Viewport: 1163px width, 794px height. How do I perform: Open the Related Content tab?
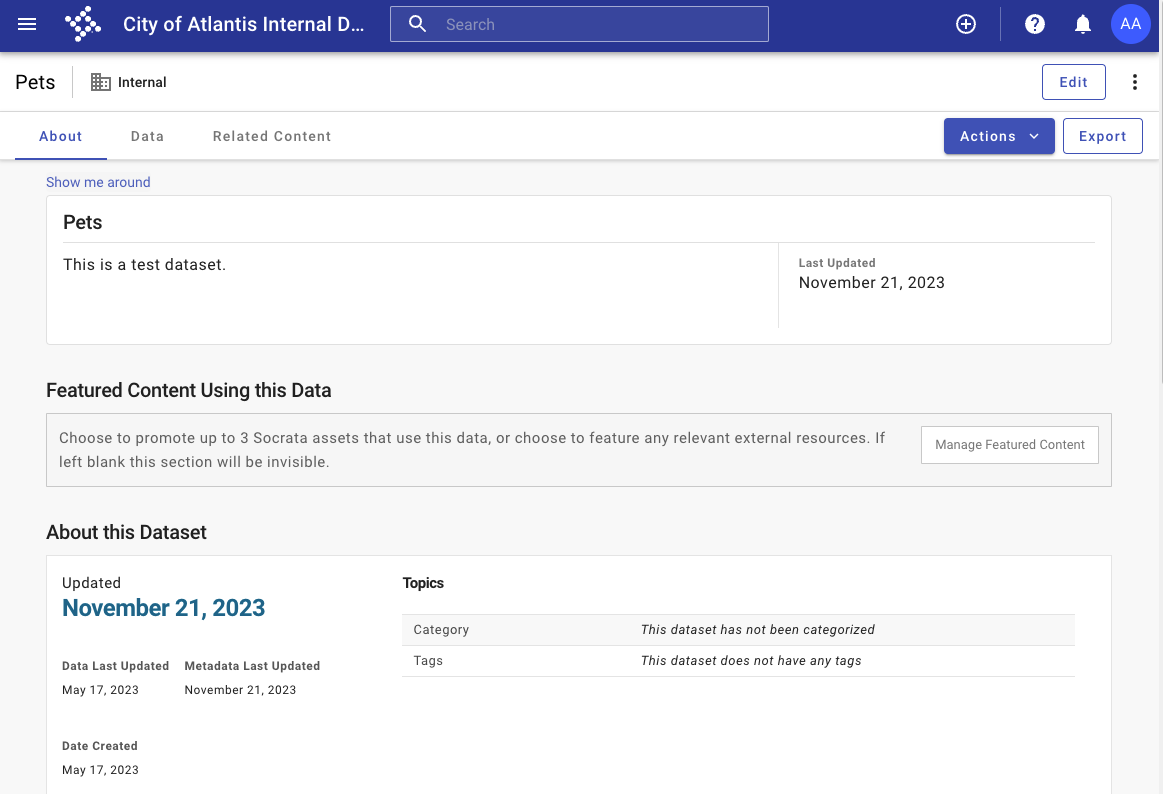click(271, 136)
